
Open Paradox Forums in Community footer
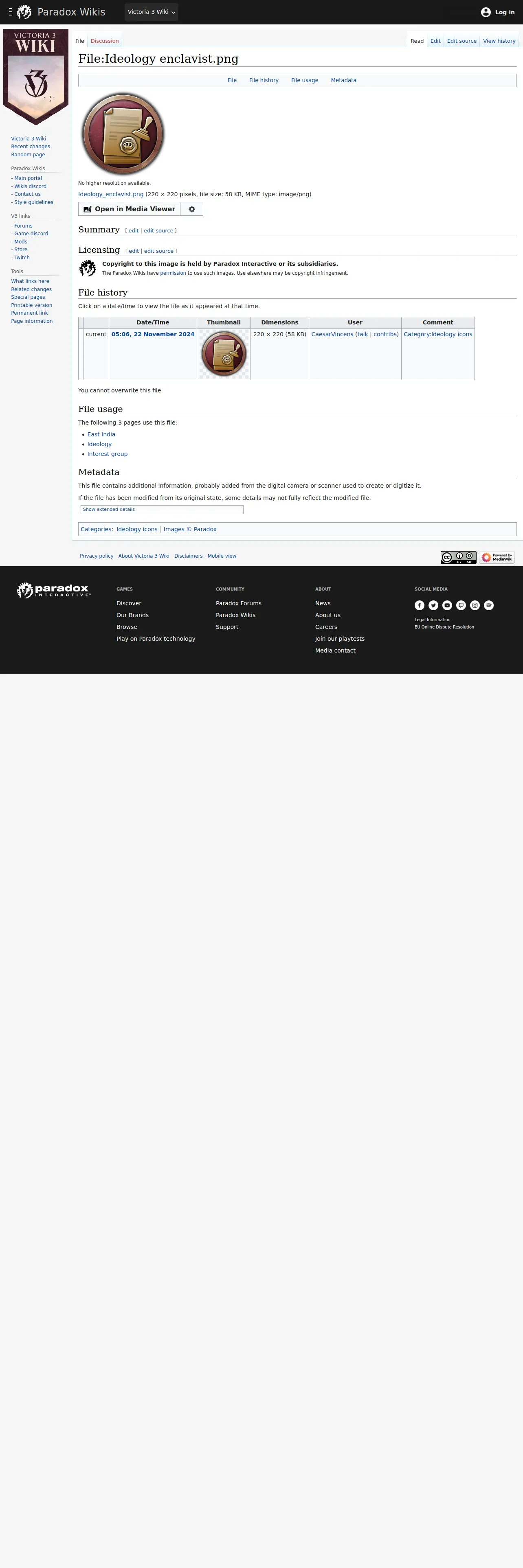point(238,603)
